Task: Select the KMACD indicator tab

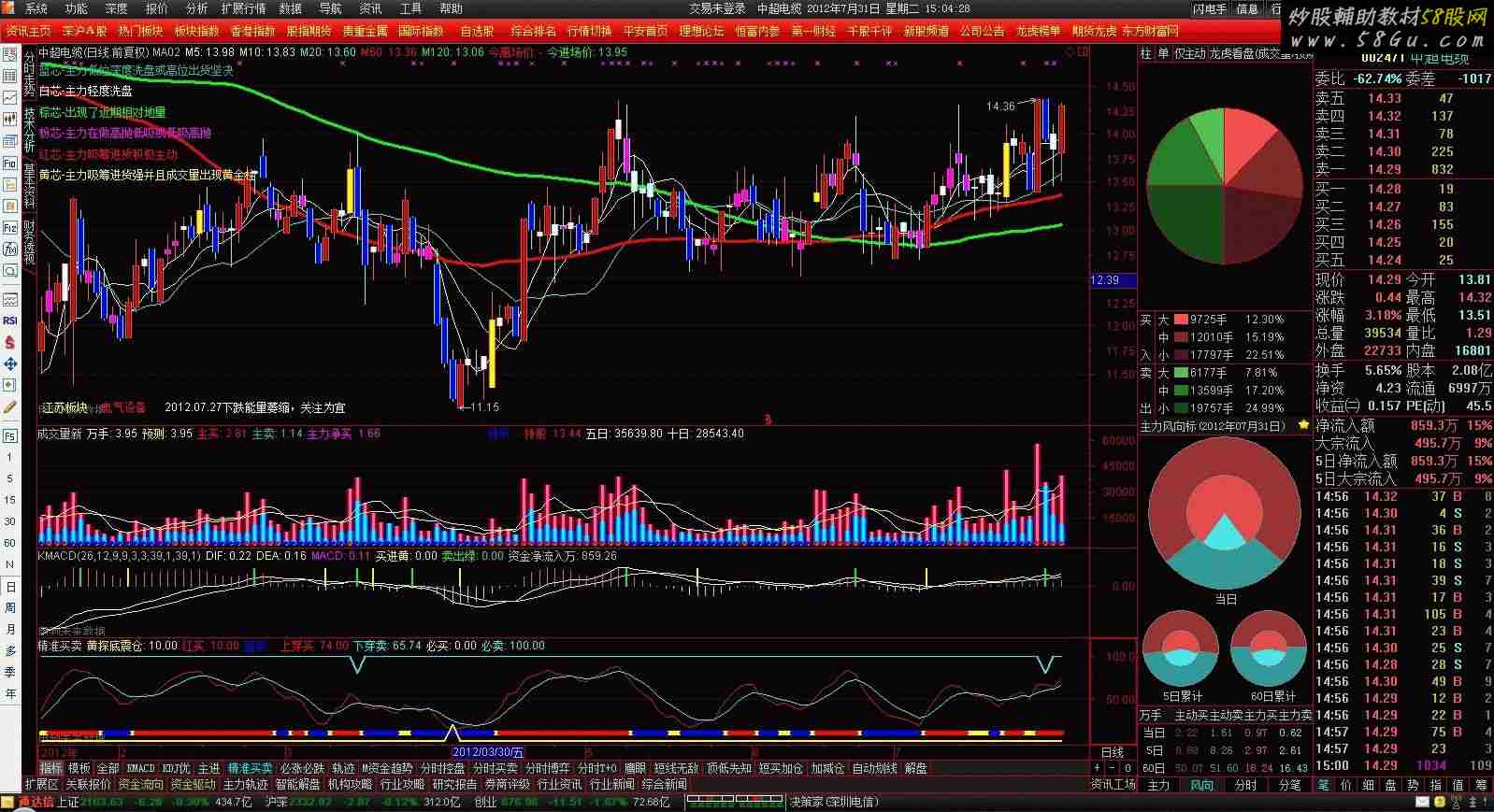Action: [x=140, y=768]
